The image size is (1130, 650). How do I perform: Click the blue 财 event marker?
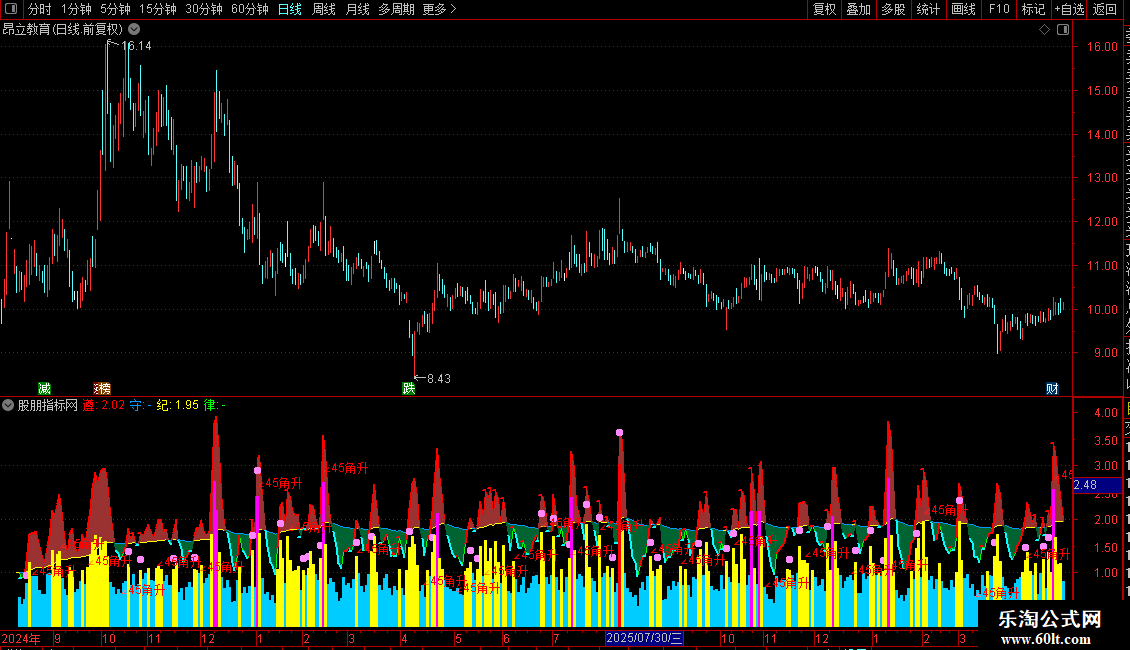coord(1052,388)
